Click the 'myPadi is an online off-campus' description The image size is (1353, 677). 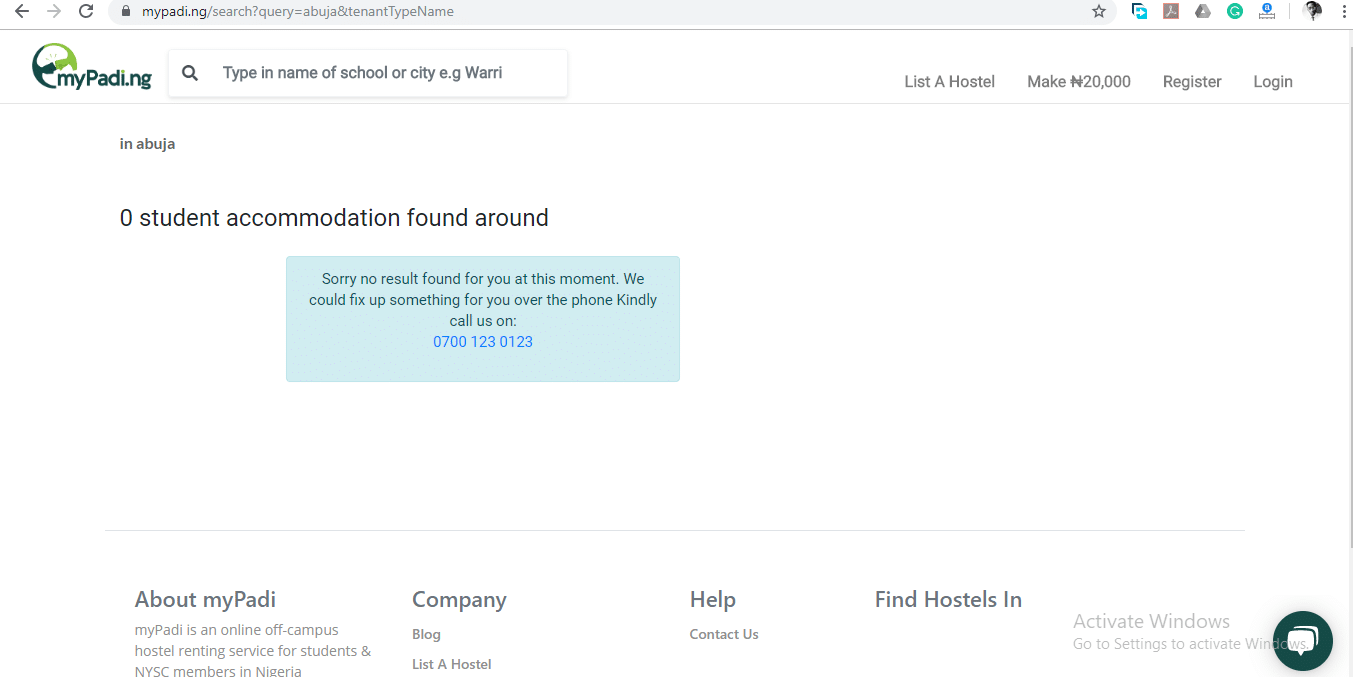click(253, 651)
